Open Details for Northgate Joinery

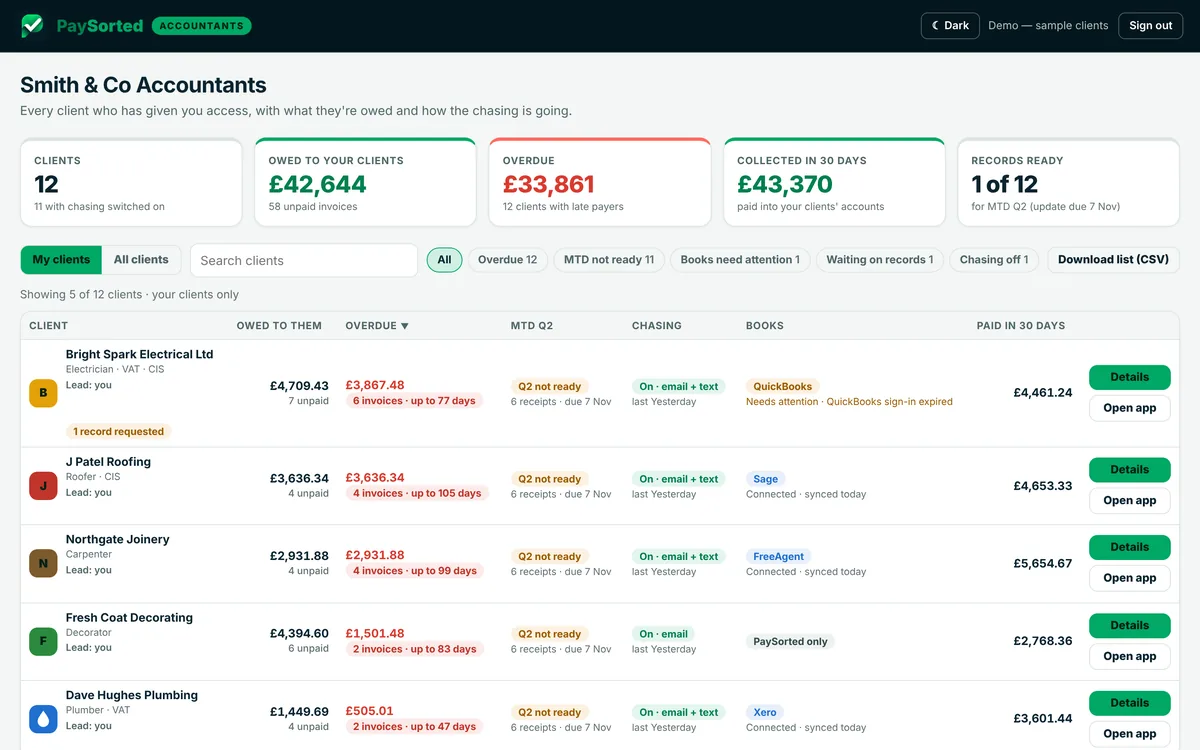click(x=1130, y=547)
